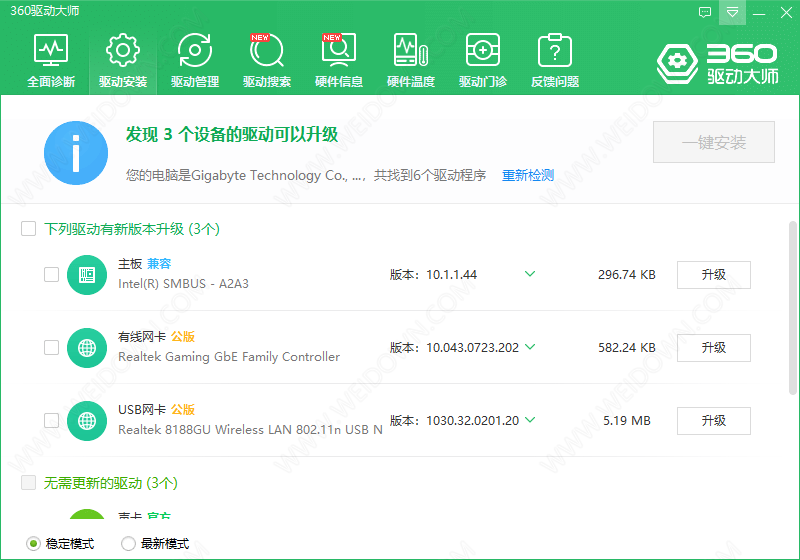Open the 反馈问题 feedback icon

coord(555,60)
